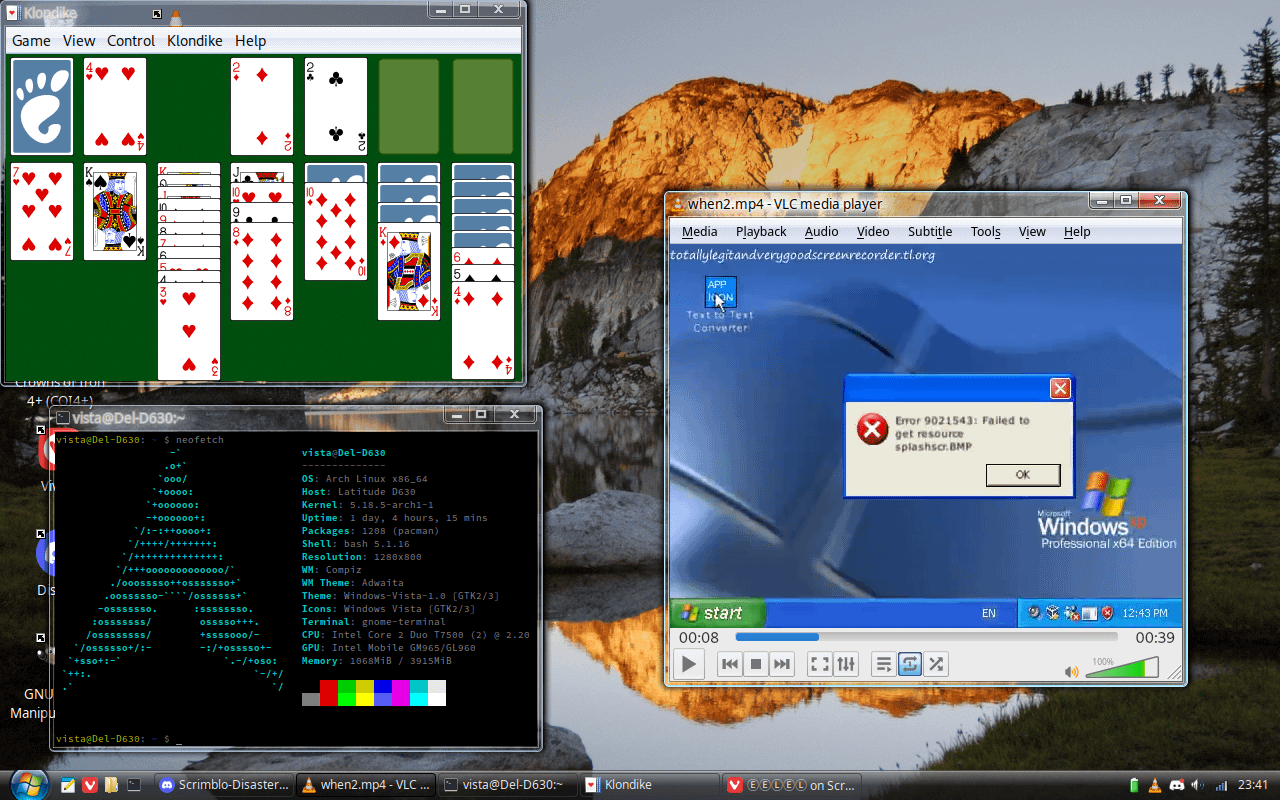1280x800 pixels.
Task: Open VLC extended settings (equalizer sliders)
Action: pyautogui.click(x=846, y=664)
